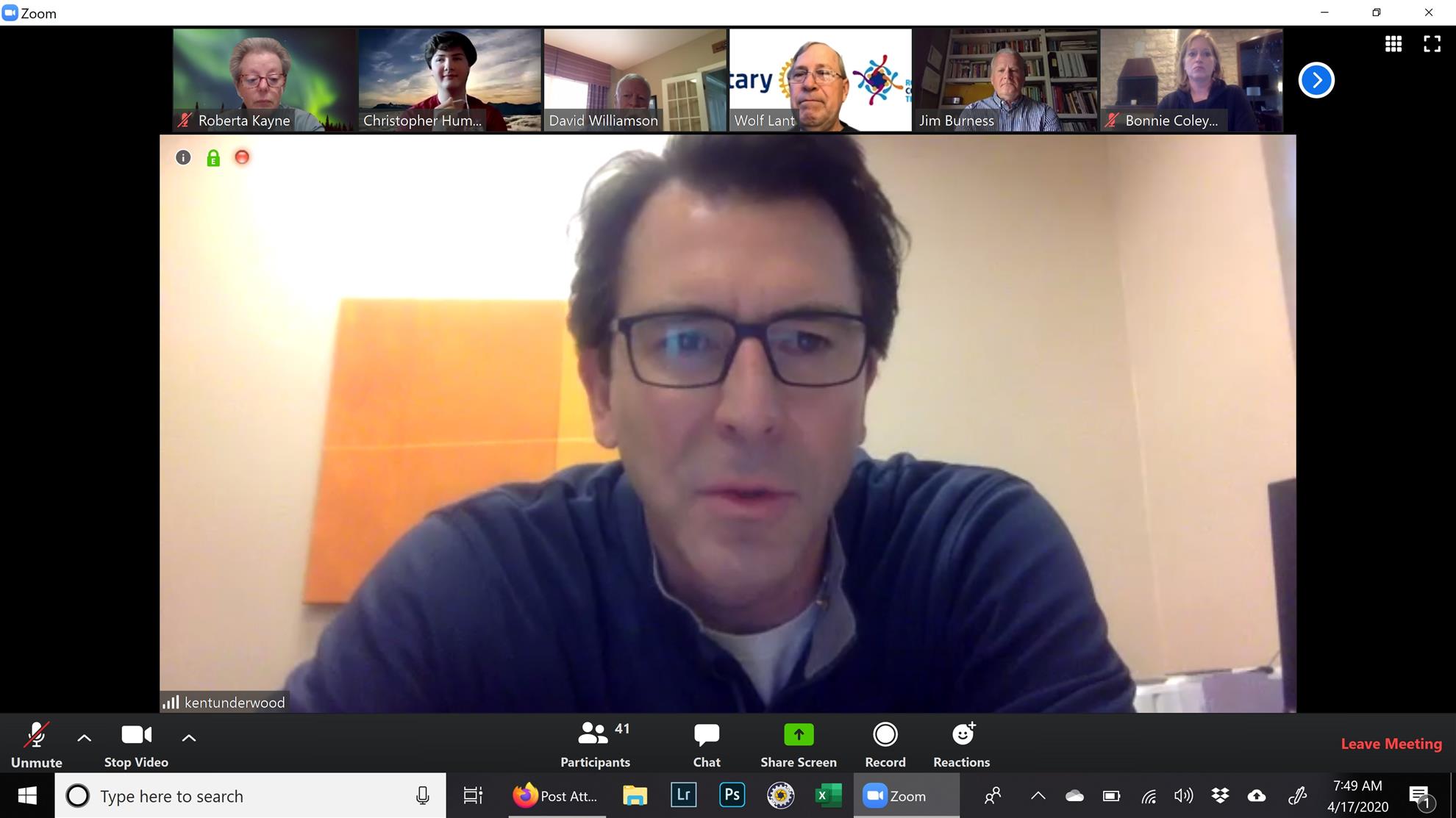Stop the video camera
The height and width of the screenshot is (818, 1456).
click(x=136, y=744)
